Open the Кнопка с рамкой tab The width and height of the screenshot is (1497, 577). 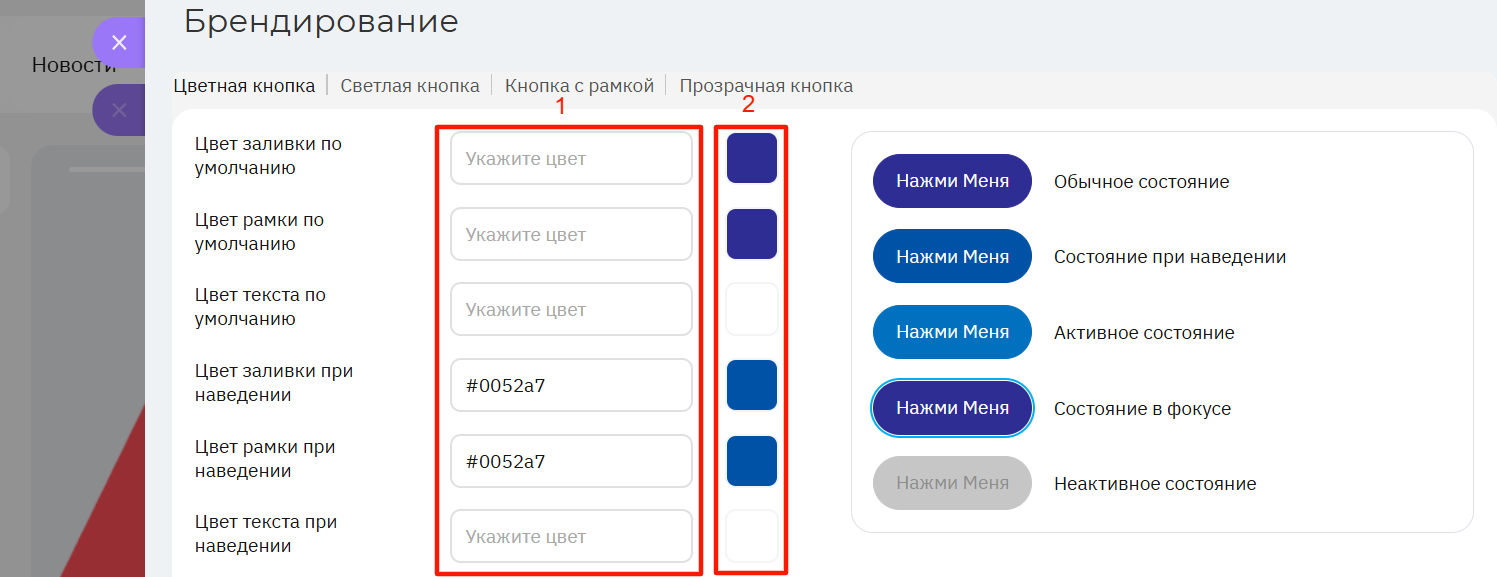click(579, 86)
